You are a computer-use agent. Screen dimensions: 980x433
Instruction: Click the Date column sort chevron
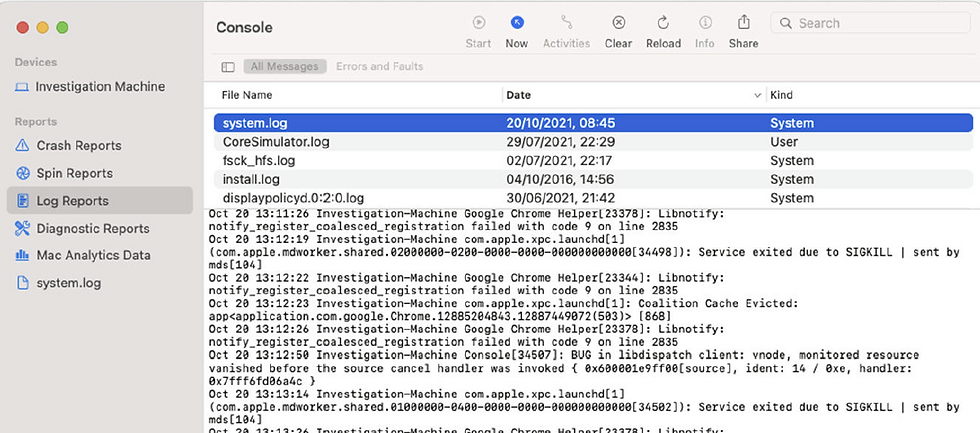(757, 95)
